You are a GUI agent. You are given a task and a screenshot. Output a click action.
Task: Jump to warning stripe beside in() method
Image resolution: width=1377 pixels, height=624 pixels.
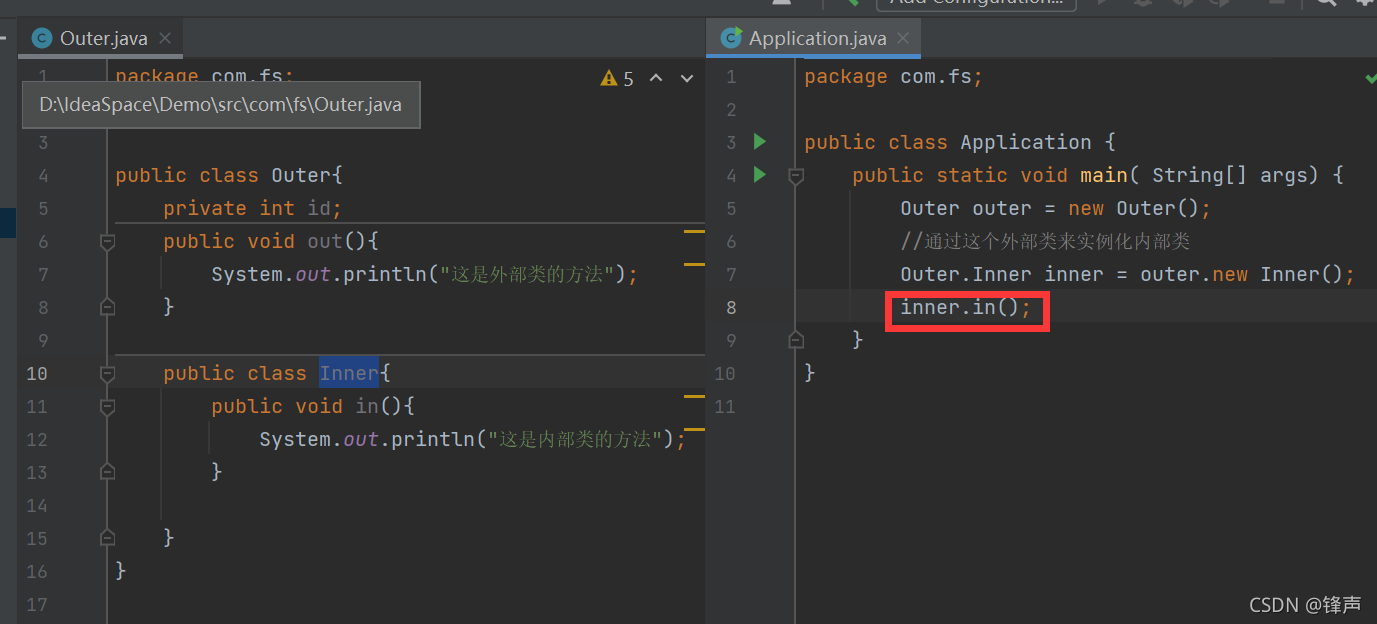(694, 397)
